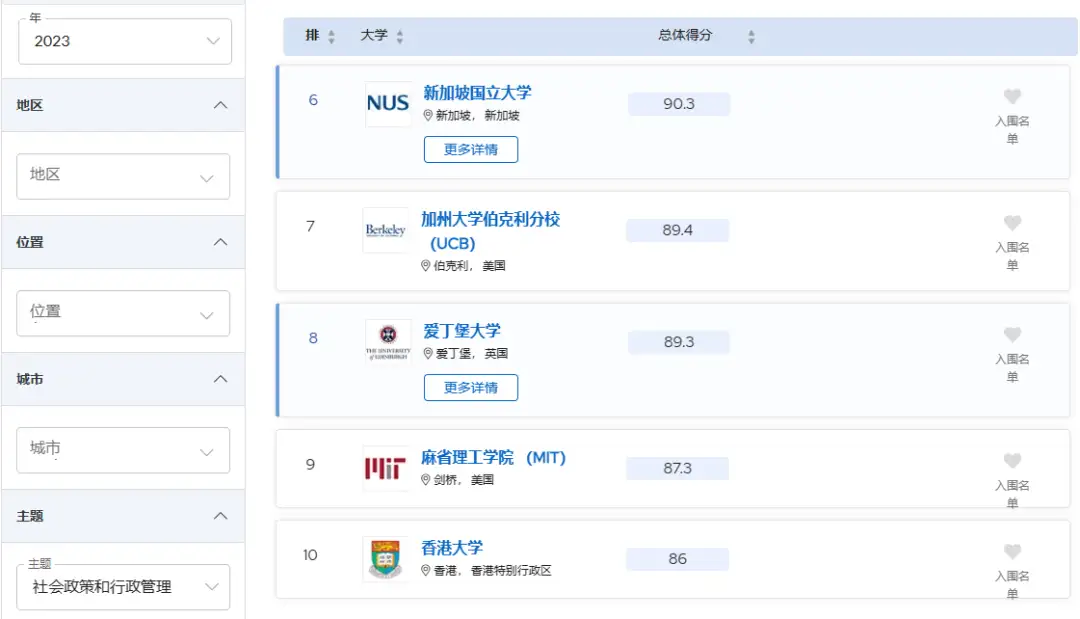Click the 城市 city selection field
This screenshot has height=619, width=1080.
[x=124, y=450]
